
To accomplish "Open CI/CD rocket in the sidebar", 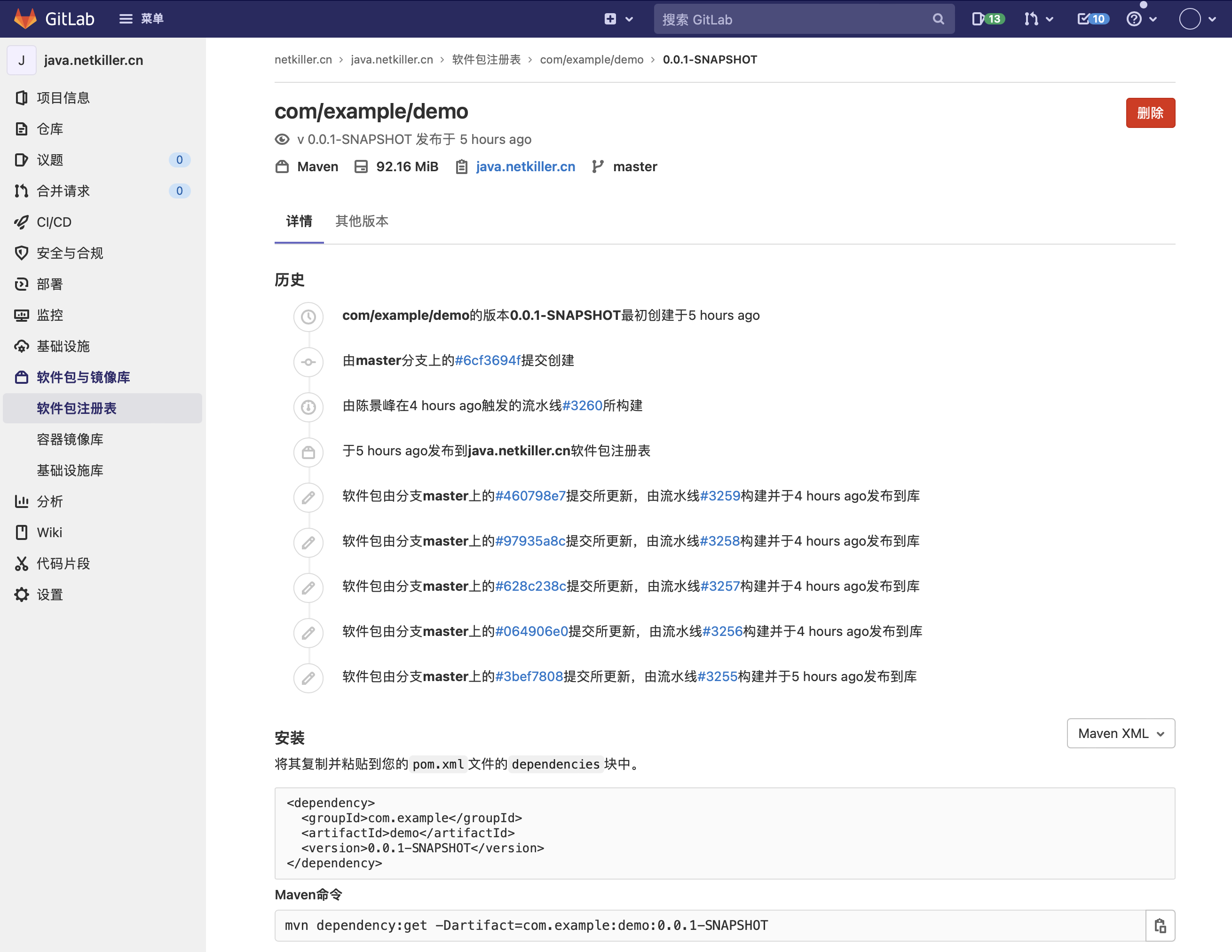I will (54, 222).
